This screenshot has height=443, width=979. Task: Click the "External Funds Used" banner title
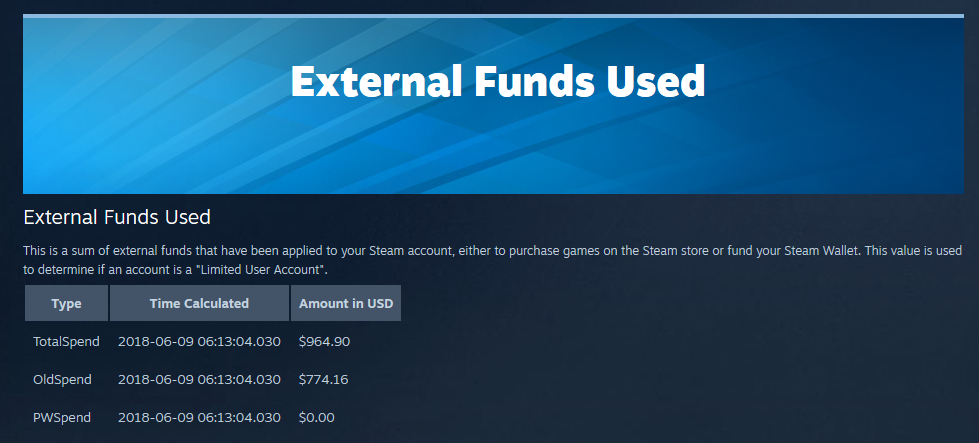pos(497,81)
